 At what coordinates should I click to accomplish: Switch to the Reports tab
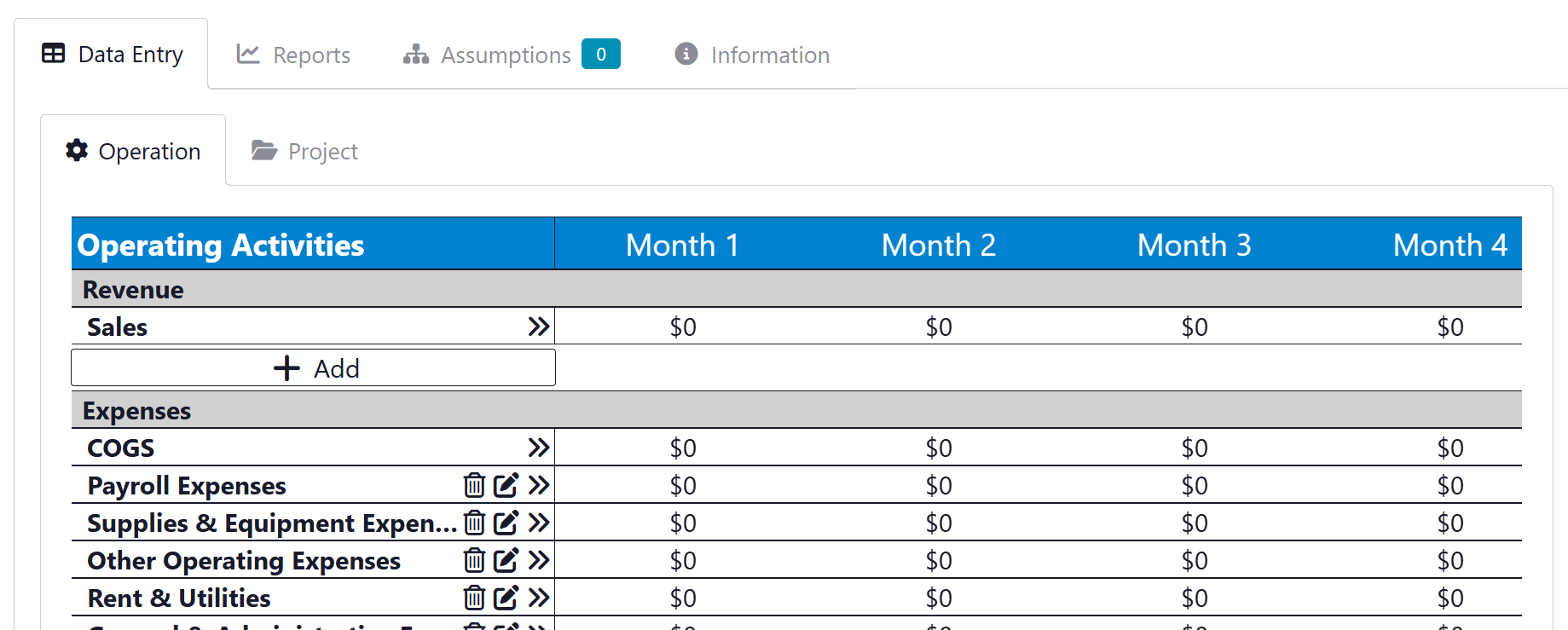pos(293,55)
